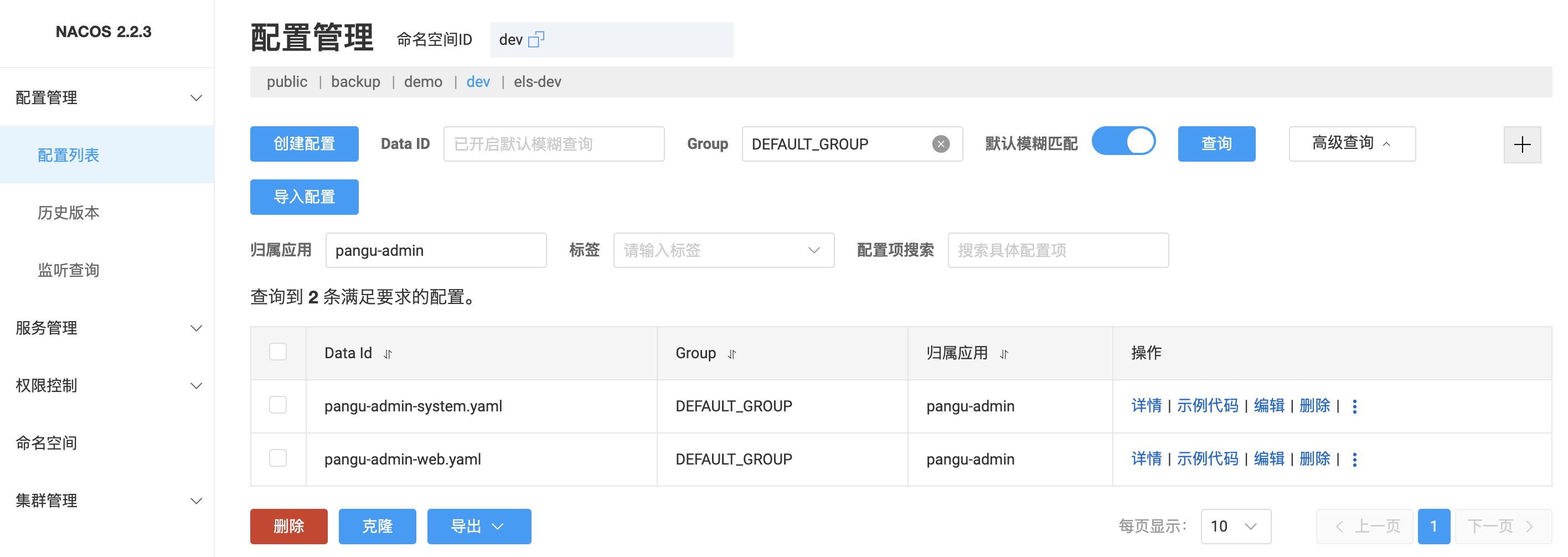This screenshot has width=1568, height=557.
Task: Click the 上一页 previous page button
Action: (1365, 527)
